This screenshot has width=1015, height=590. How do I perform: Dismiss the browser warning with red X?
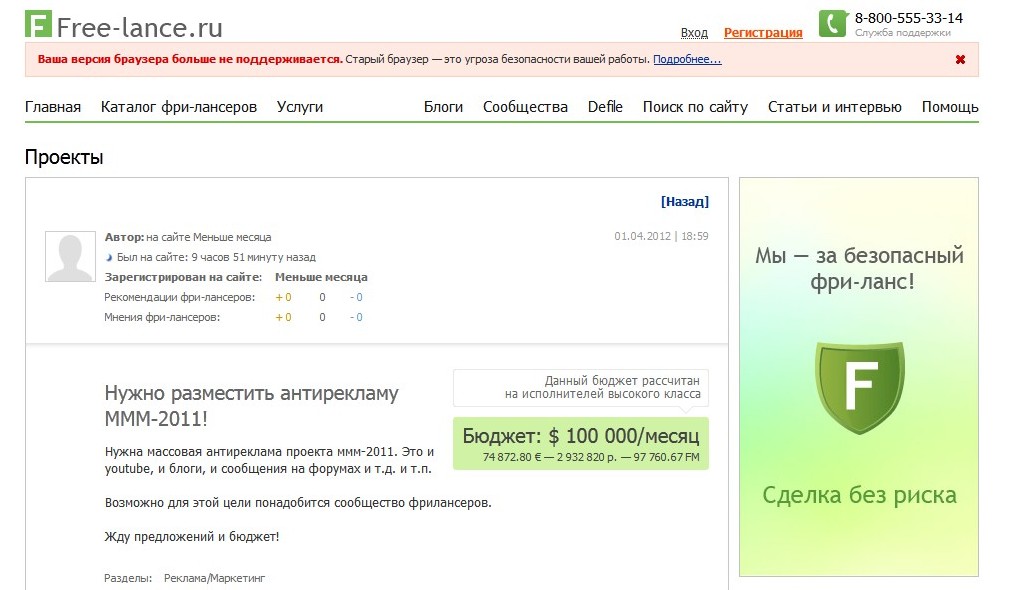(960, 60)
